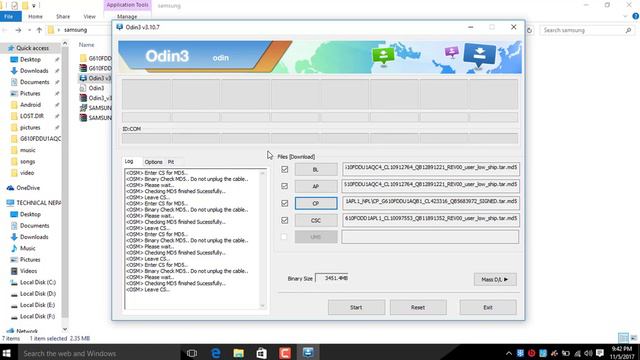Click the log panel scrollbar
Viewport: 640px width, 360px height.
click(262, 239)
